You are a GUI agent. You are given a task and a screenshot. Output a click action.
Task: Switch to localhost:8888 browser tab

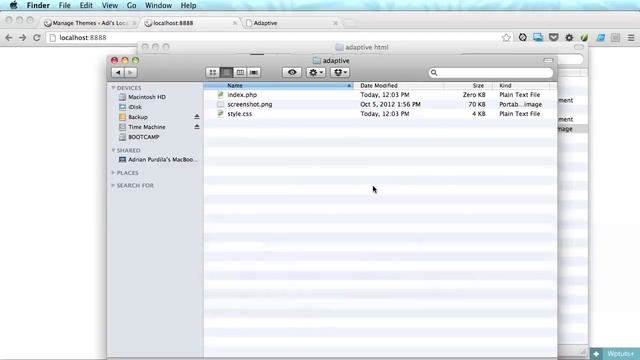click(190, 23)
